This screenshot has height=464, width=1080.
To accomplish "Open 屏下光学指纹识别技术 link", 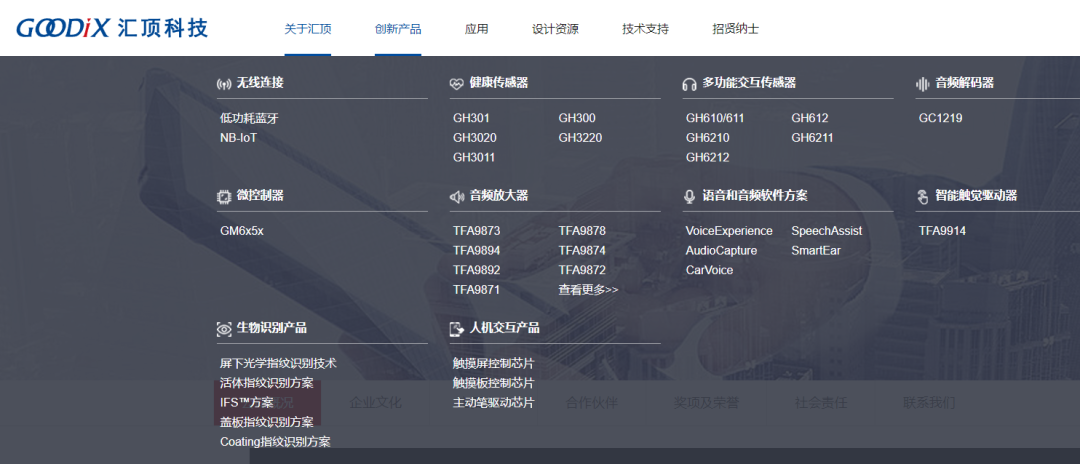I will (x=278, y=363).
